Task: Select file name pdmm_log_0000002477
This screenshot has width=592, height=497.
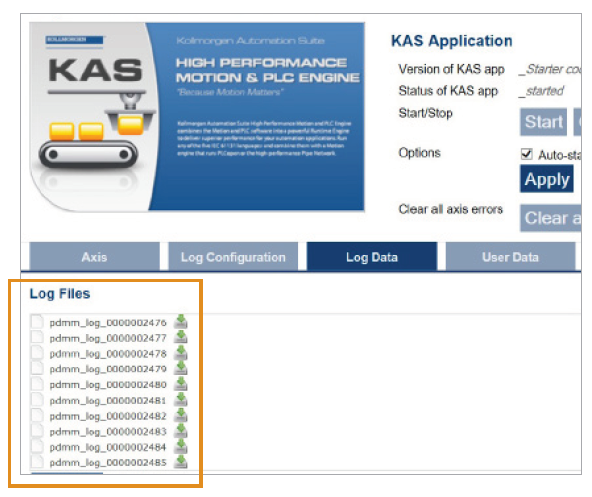Action: [x=108, y=338]
